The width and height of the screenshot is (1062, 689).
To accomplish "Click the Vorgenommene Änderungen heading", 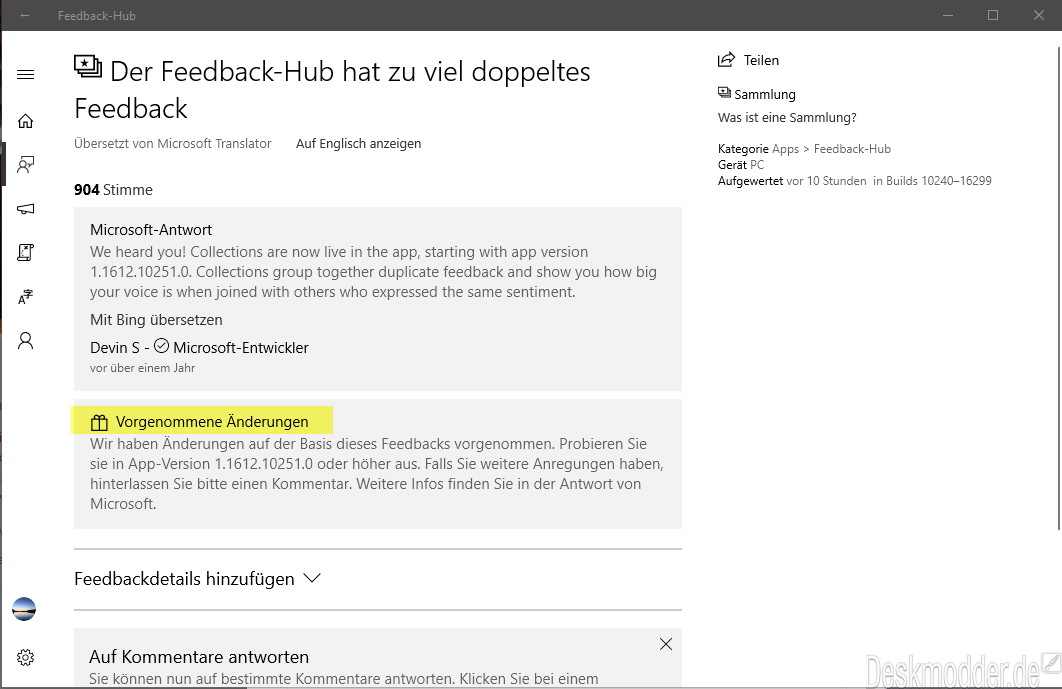I will [x=212, y=421].
